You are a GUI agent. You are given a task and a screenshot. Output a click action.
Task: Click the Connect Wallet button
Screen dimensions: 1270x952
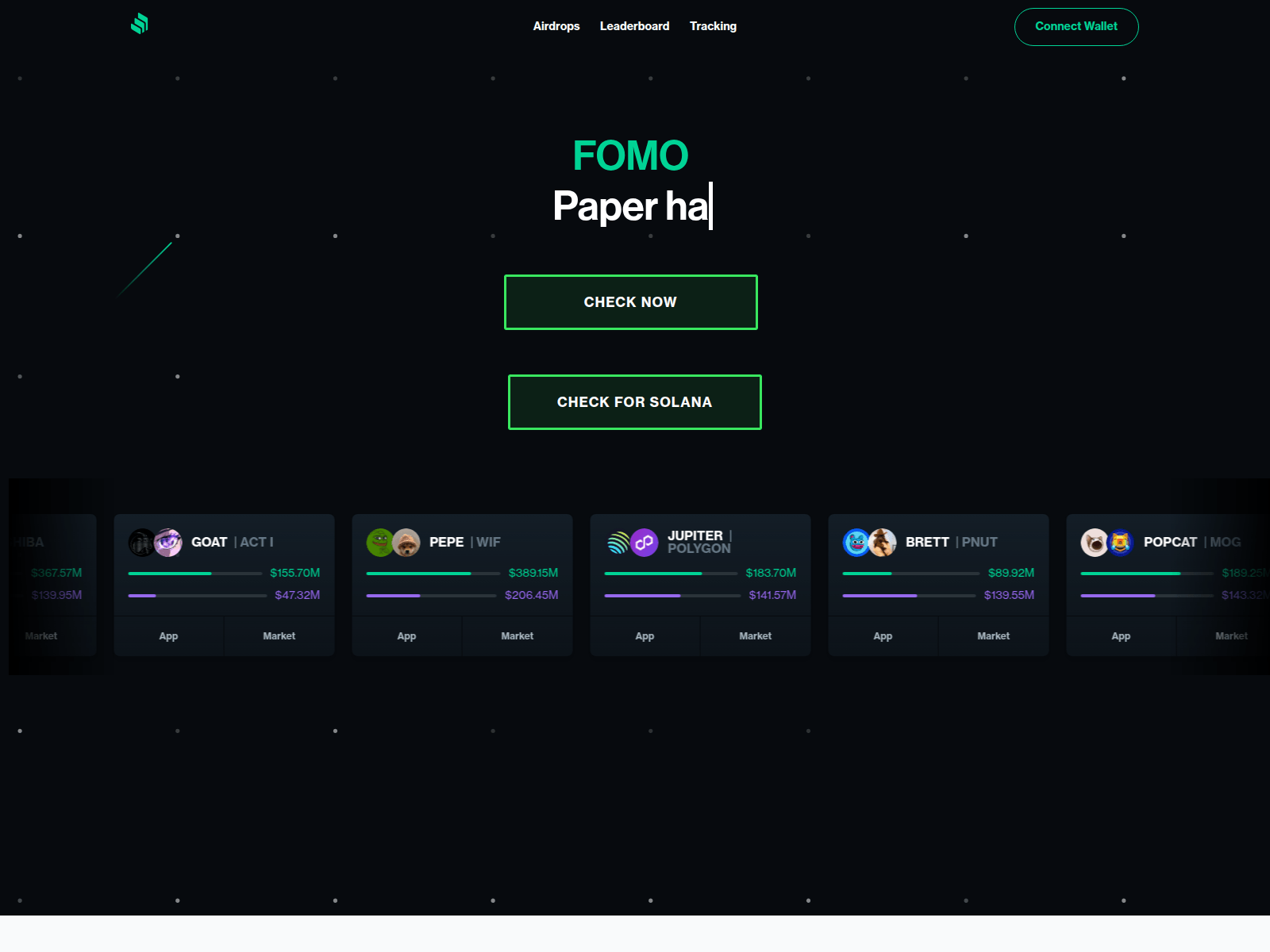click(1076, 26)
